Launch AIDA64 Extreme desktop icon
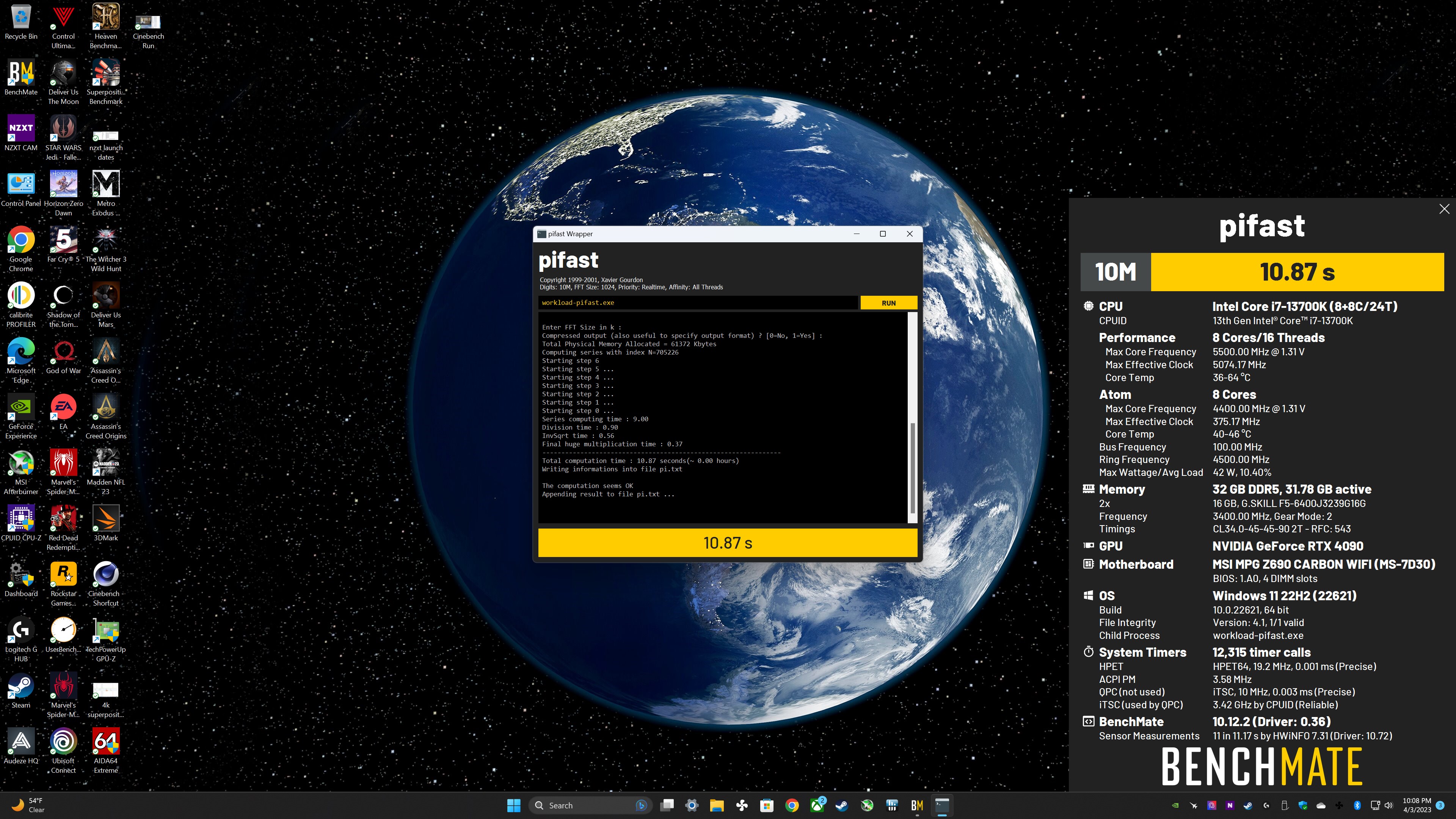Screen dimensions: 1456x819 tap(106, 751)
